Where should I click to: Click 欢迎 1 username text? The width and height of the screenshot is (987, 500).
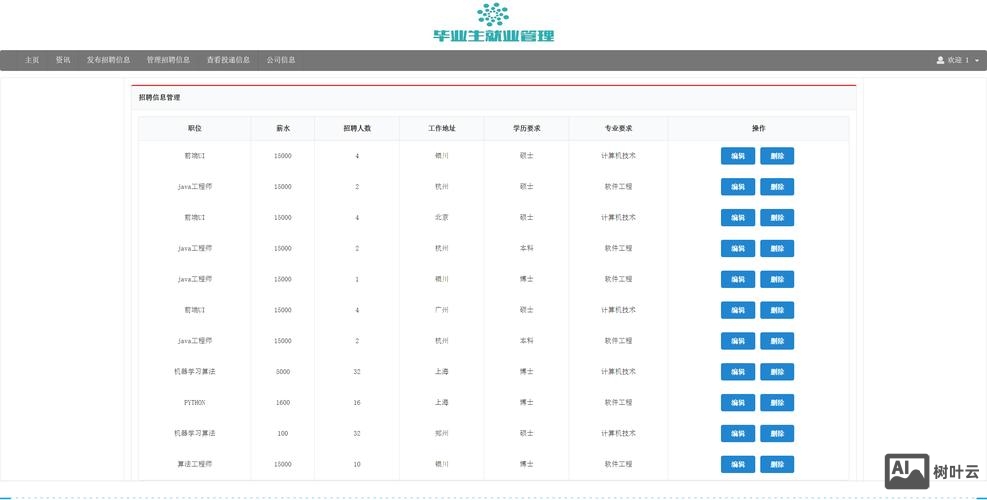958,60
